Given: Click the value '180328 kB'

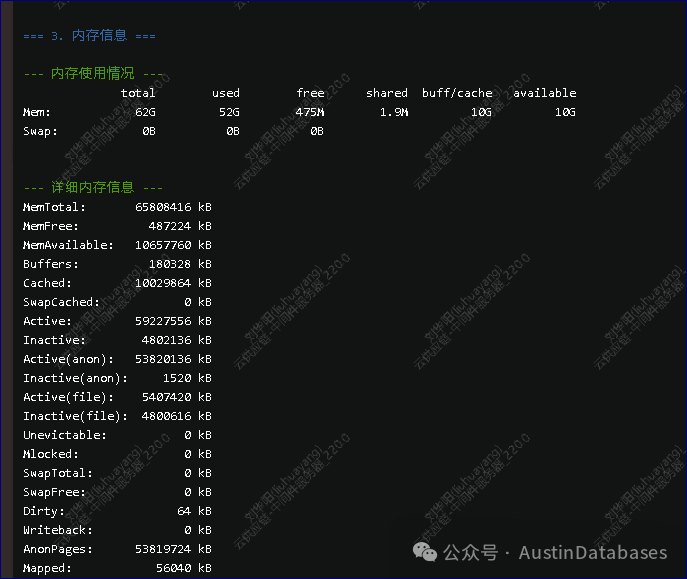Looking at the screenshot, I should pyautogui.click(x=180, y=264).
